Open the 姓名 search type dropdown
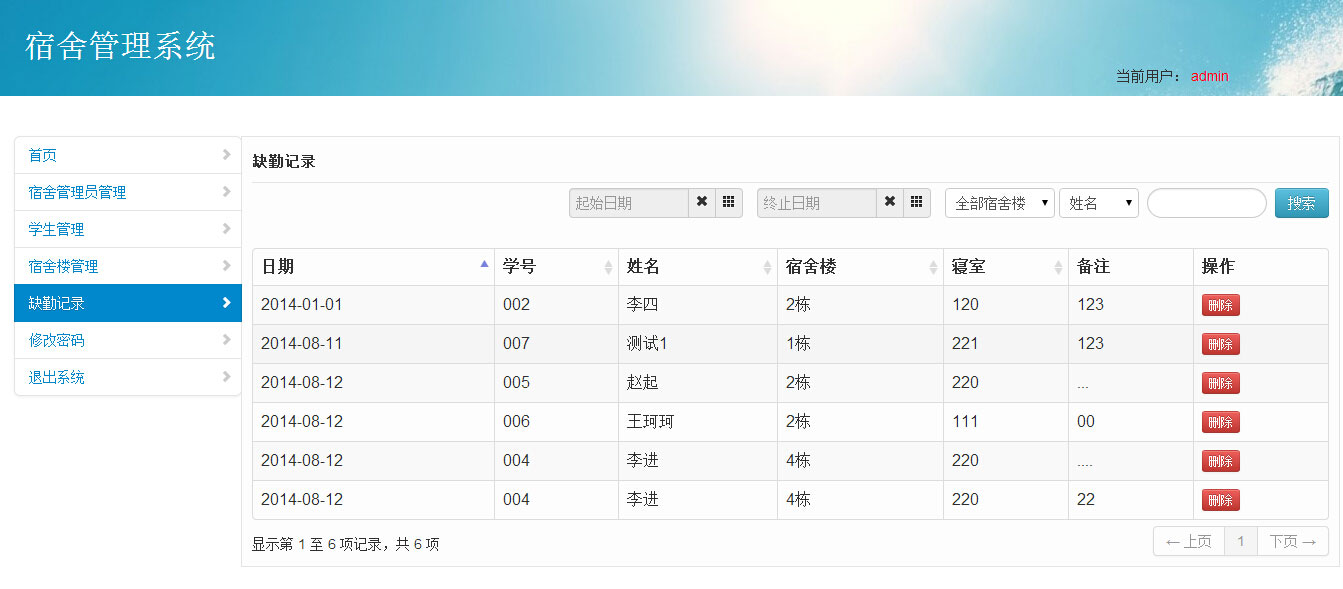This screenshot has height=589, width=1343. pyautogui.click(x=1099, y=202)
